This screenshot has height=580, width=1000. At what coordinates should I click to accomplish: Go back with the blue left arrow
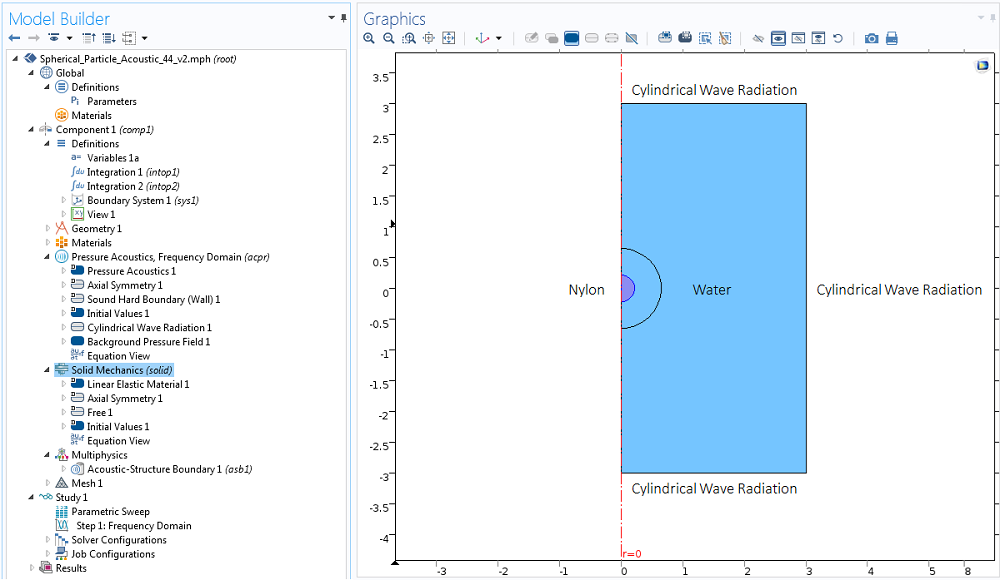[15, 38]
